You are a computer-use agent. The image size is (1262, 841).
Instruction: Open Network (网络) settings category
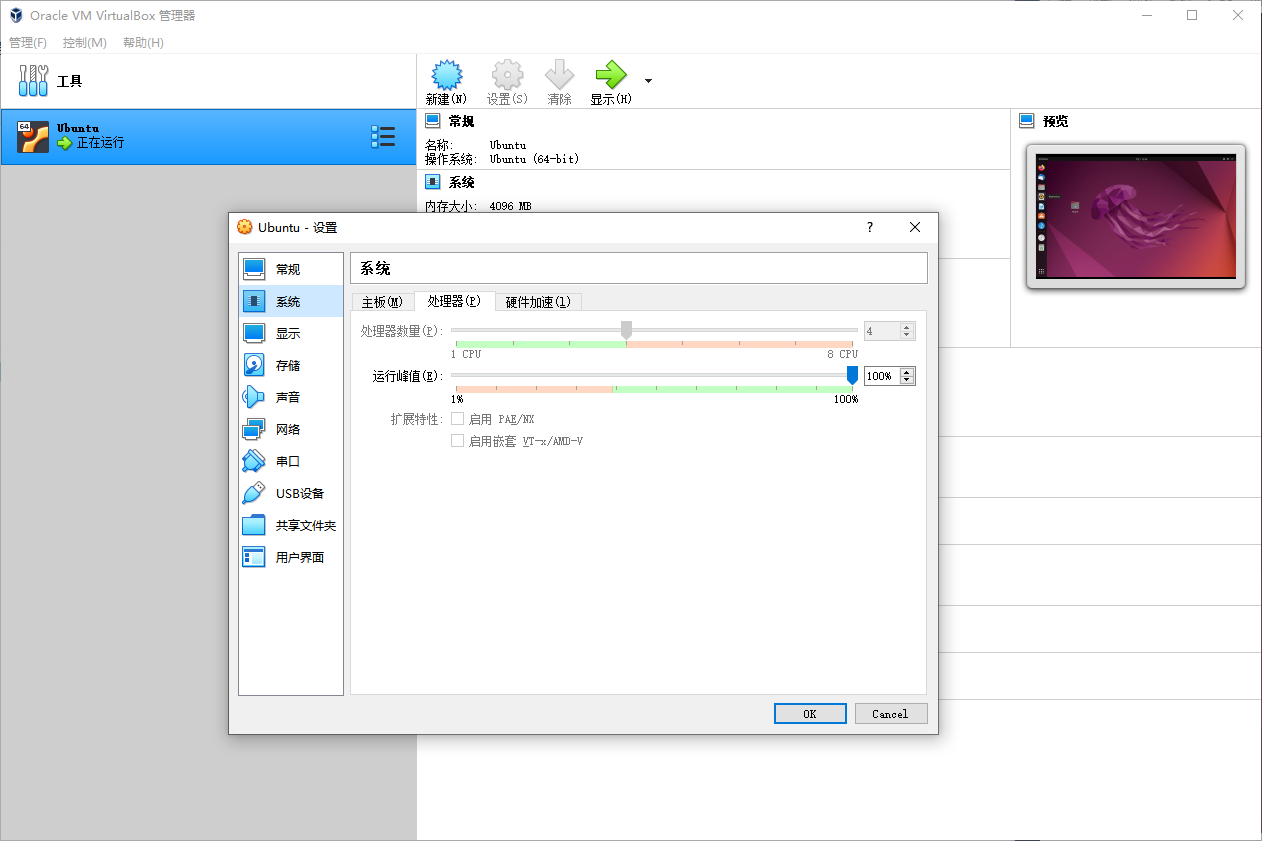point(291,429)
